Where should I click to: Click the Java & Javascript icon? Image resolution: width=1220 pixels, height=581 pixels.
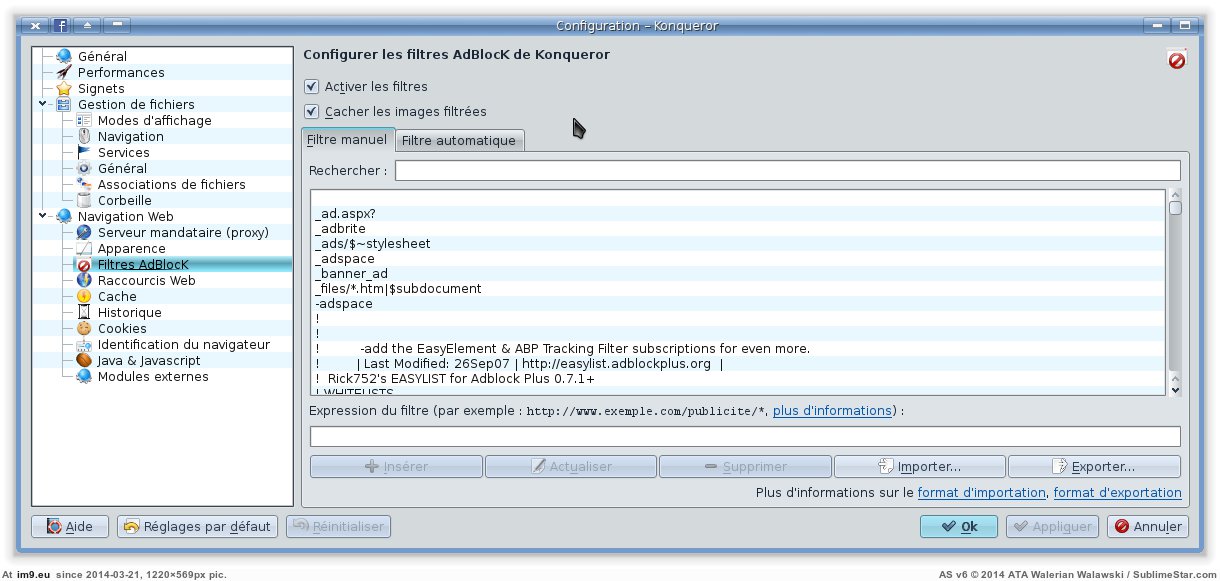tap(84, 361)
